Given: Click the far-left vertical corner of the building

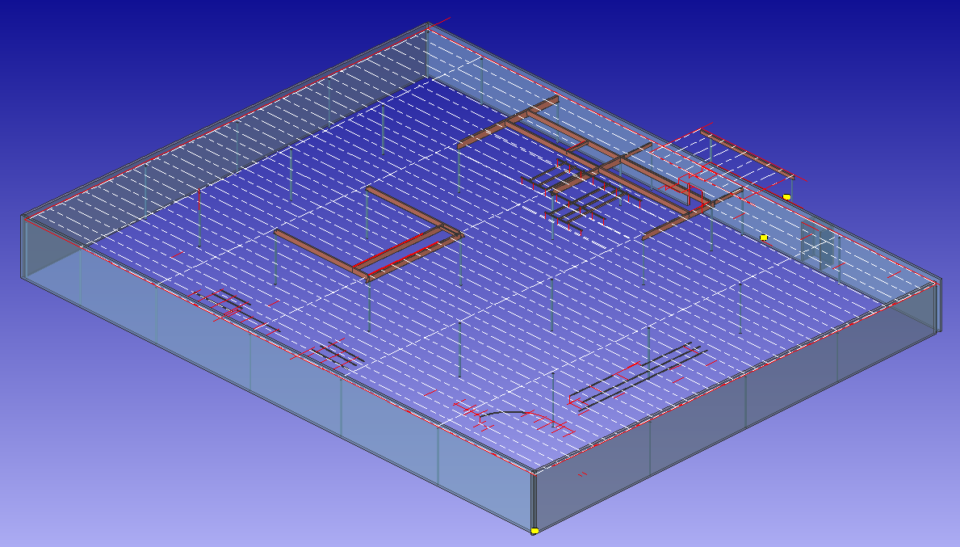Looking at the screenshot, I should pos(22,246).
